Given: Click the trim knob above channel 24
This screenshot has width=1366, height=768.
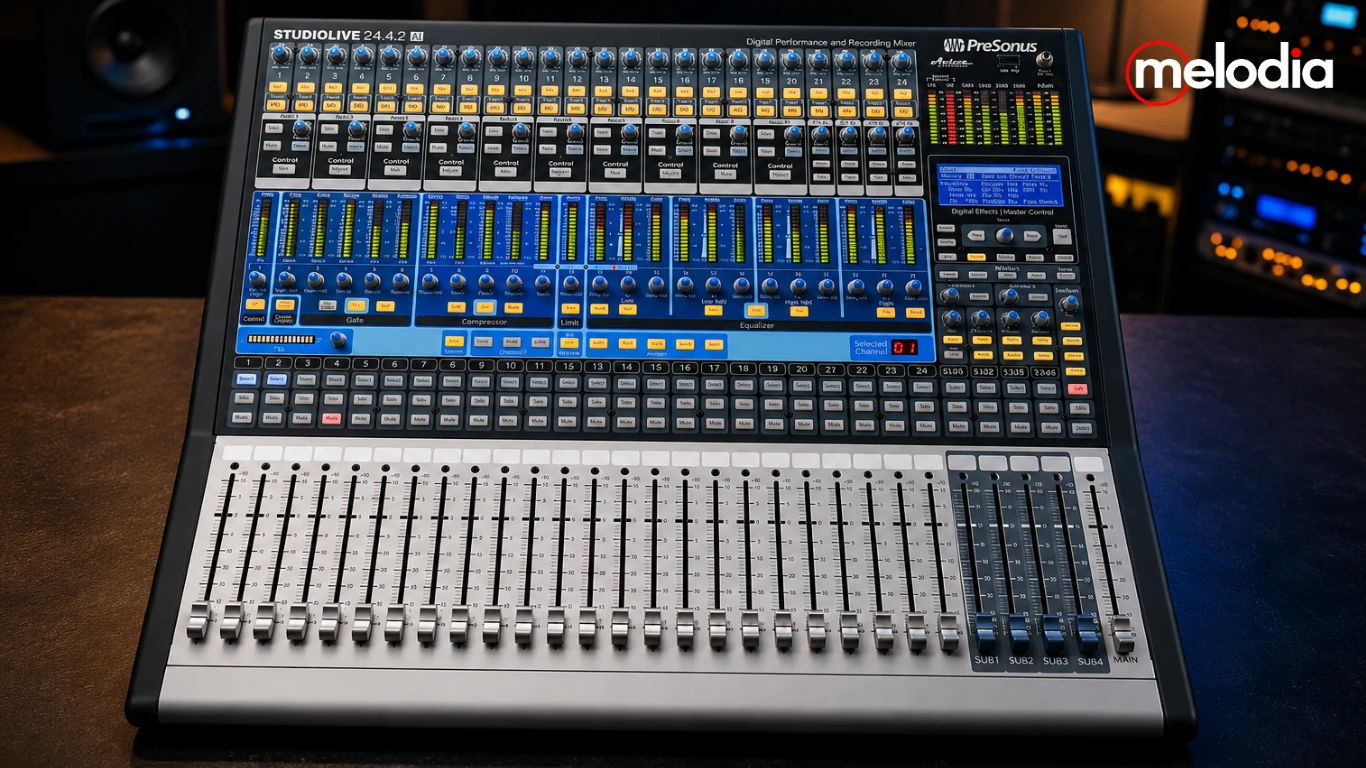Looking at the screenshot, I should [901, 61].
